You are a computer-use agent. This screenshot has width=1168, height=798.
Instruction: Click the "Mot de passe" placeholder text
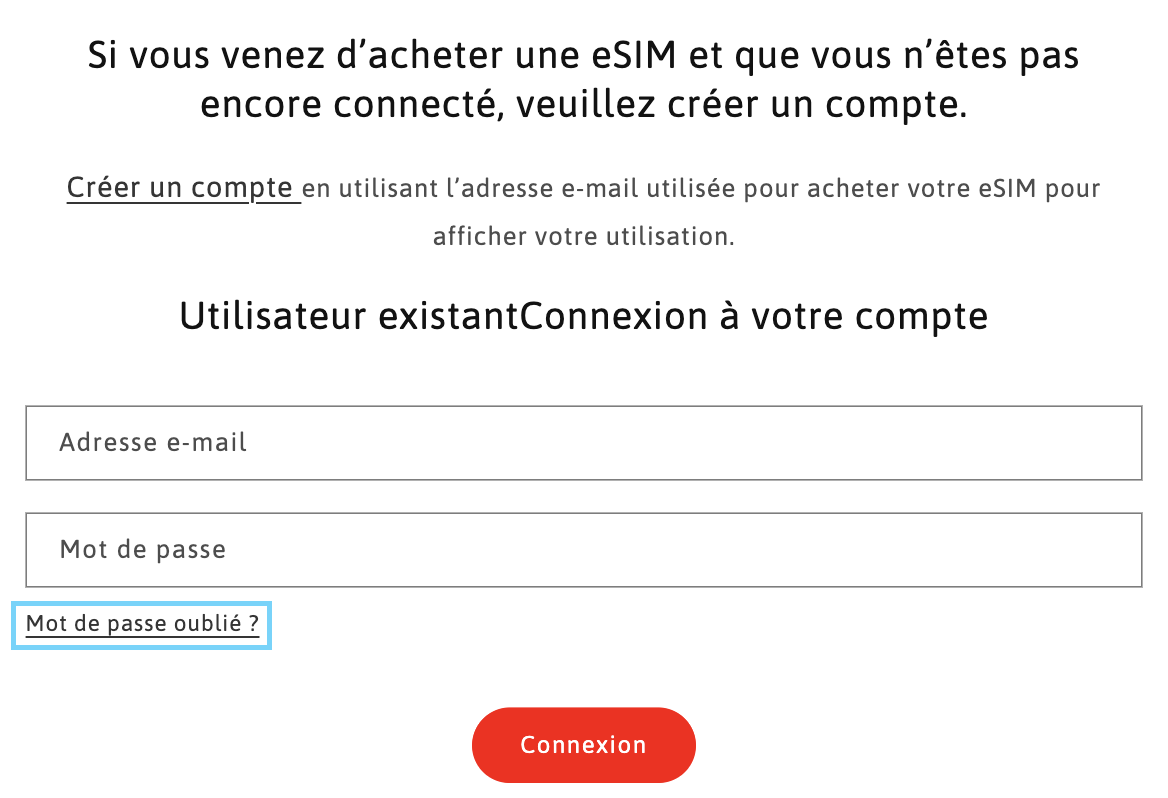pyautogui.click(x=143, y=550)
